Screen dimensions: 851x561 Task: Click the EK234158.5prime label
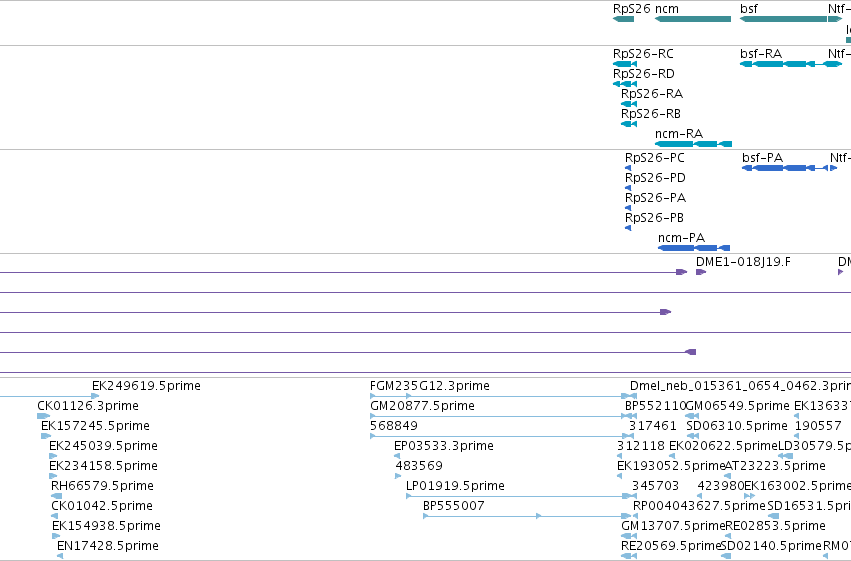(x=103, y=466)
